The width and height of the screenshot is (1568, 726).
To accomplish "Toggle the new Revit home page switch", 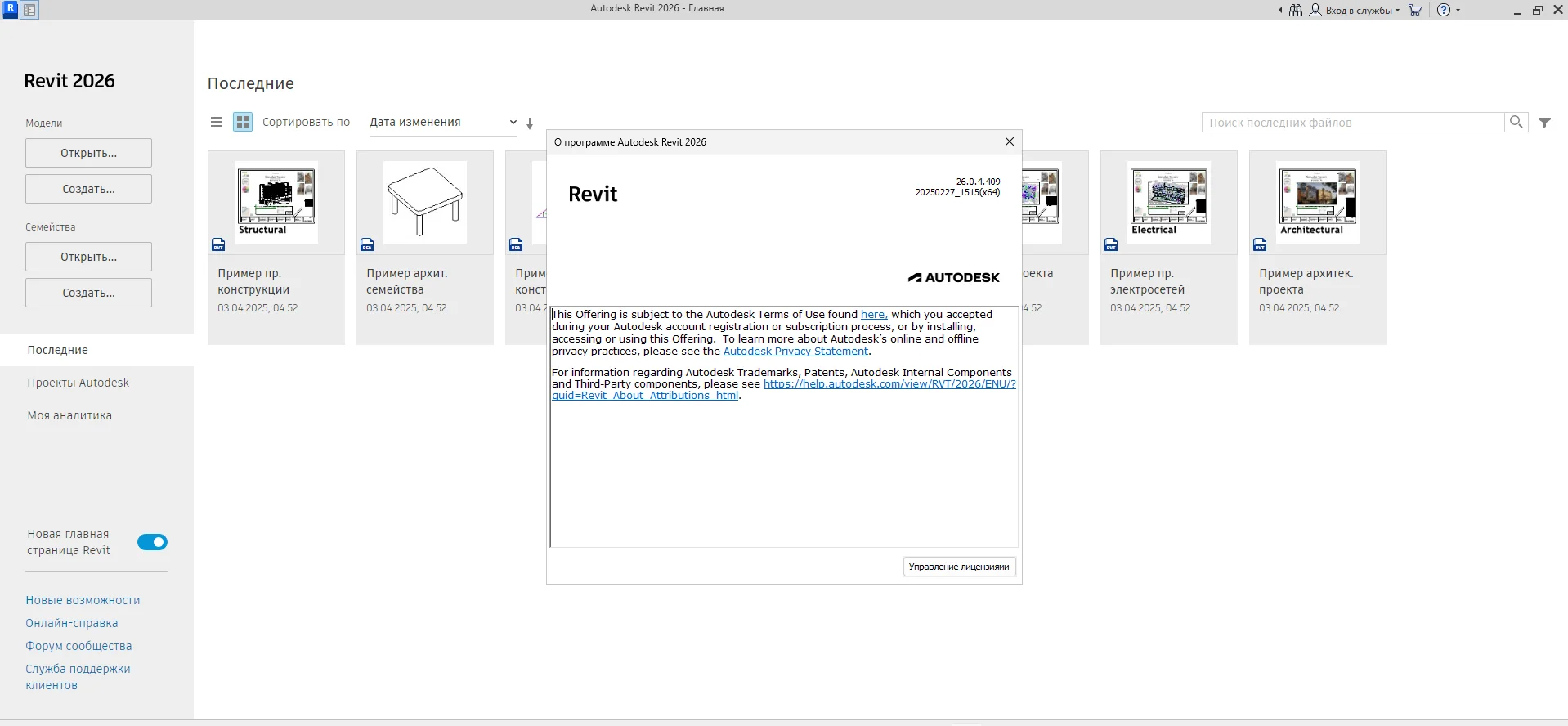I will (152, 542).
